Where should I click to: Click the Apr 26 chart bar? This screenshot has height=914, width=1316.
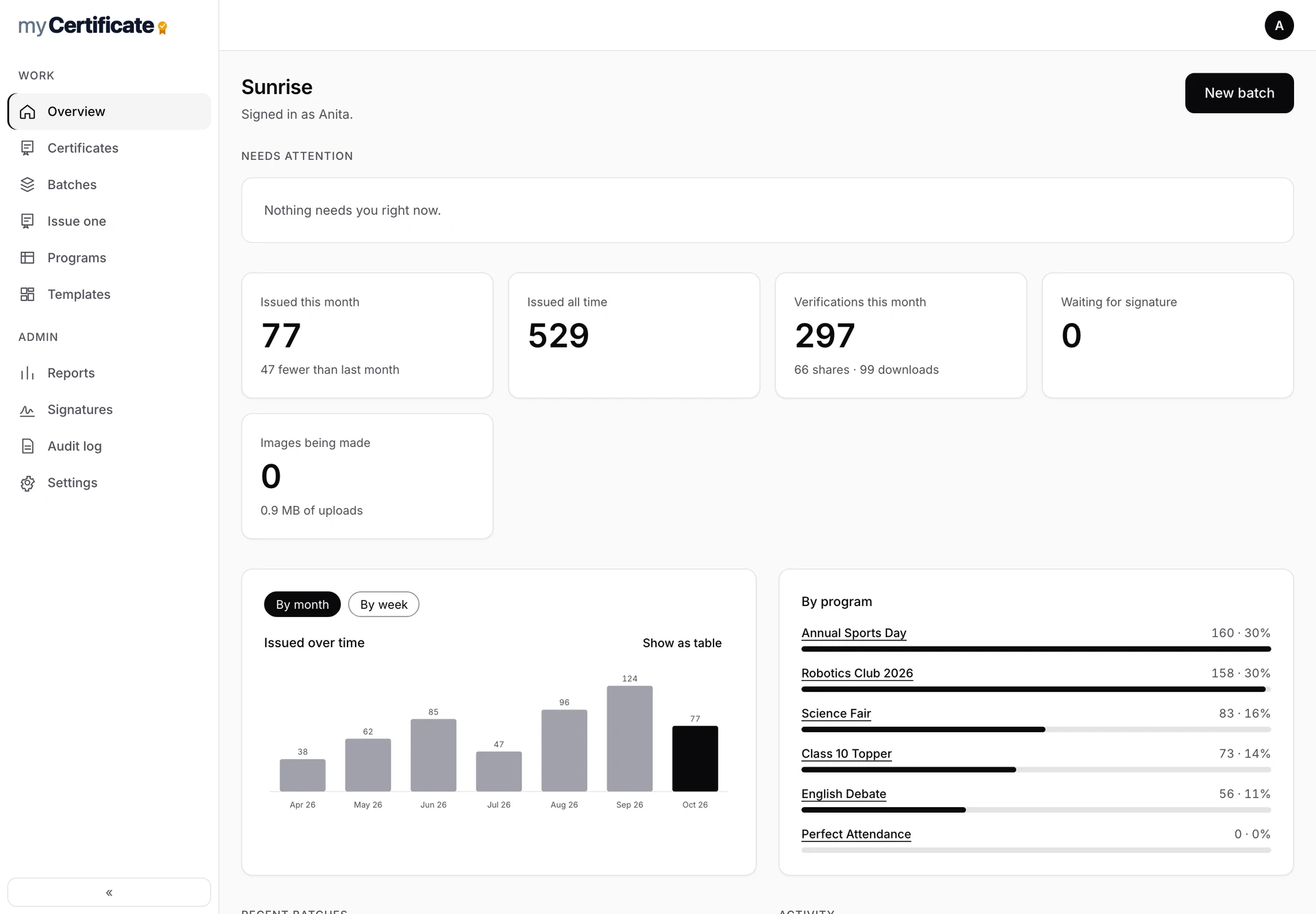click(x=302, y=775)
